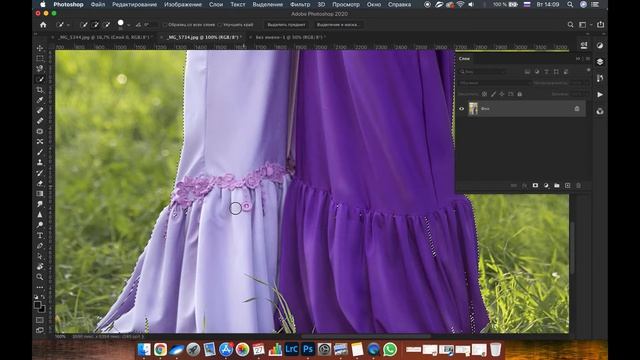Click the Home icon in options bar
The image size is (640, 360).
click(x=43, y=24)
